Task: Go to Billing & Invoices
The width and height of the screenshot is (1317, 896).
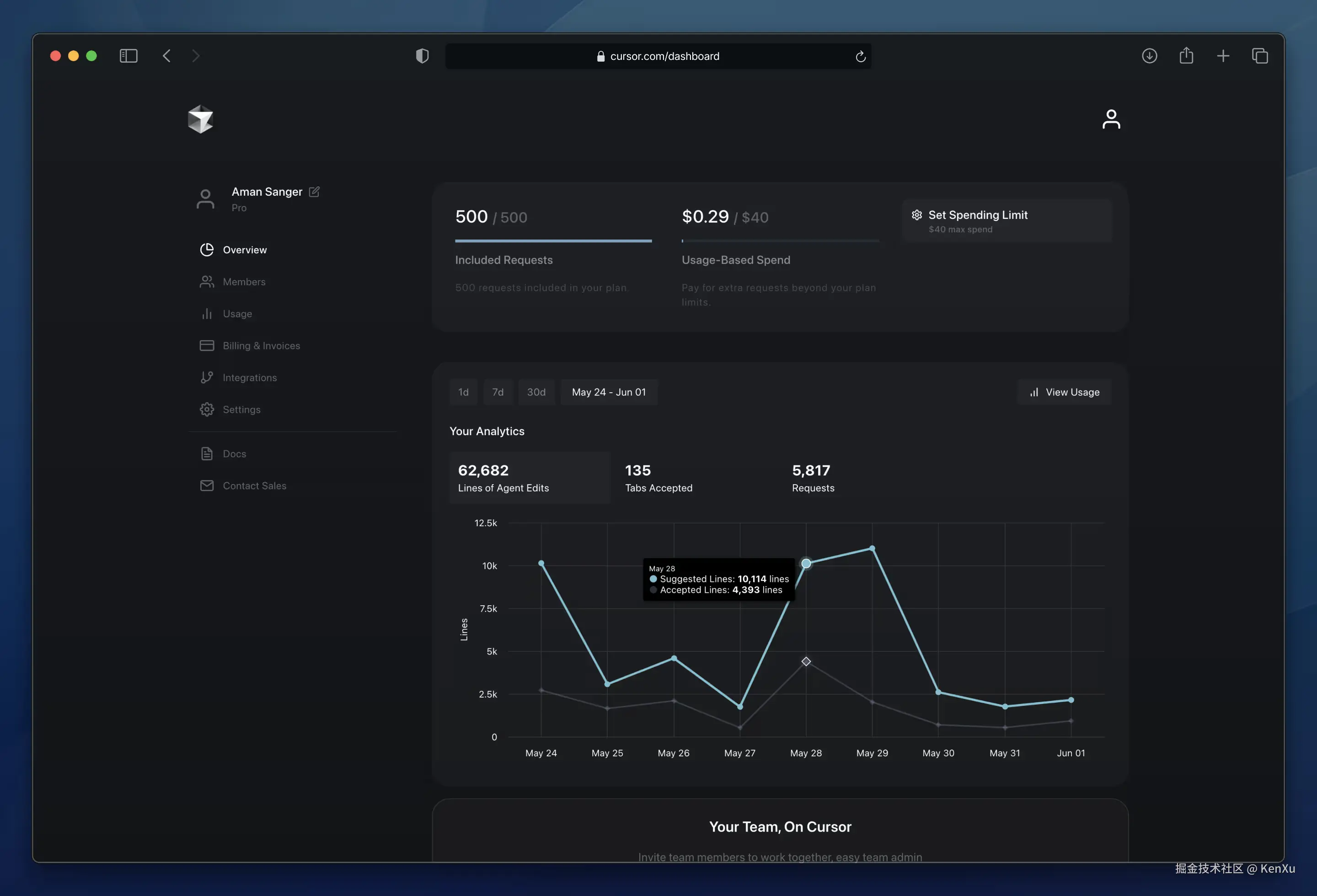Action: tap(261, 346)
